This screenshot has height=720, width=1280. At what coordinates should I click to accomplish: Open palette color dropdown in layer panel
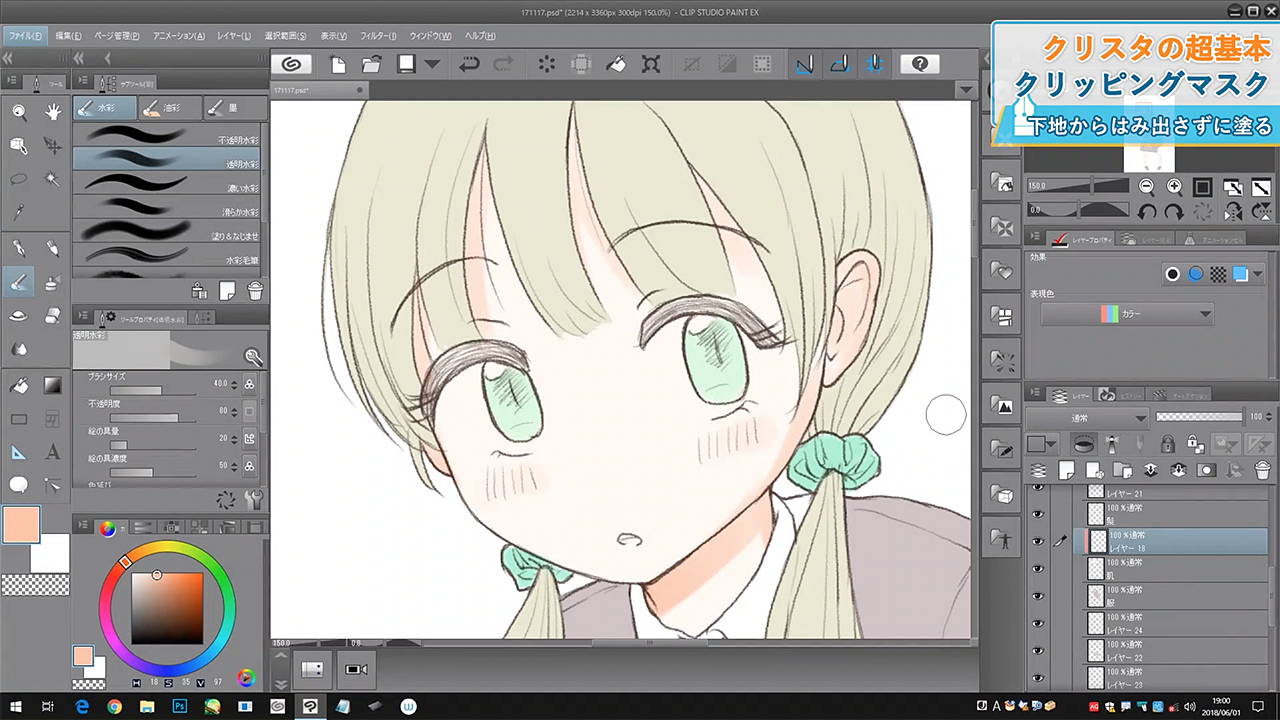click(x=1044, y=443)
